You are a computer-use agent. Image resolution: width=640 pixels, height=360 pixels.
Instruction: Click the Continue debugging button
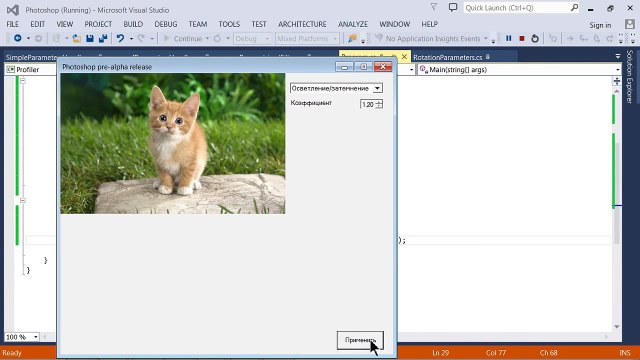tap(183, 39)
